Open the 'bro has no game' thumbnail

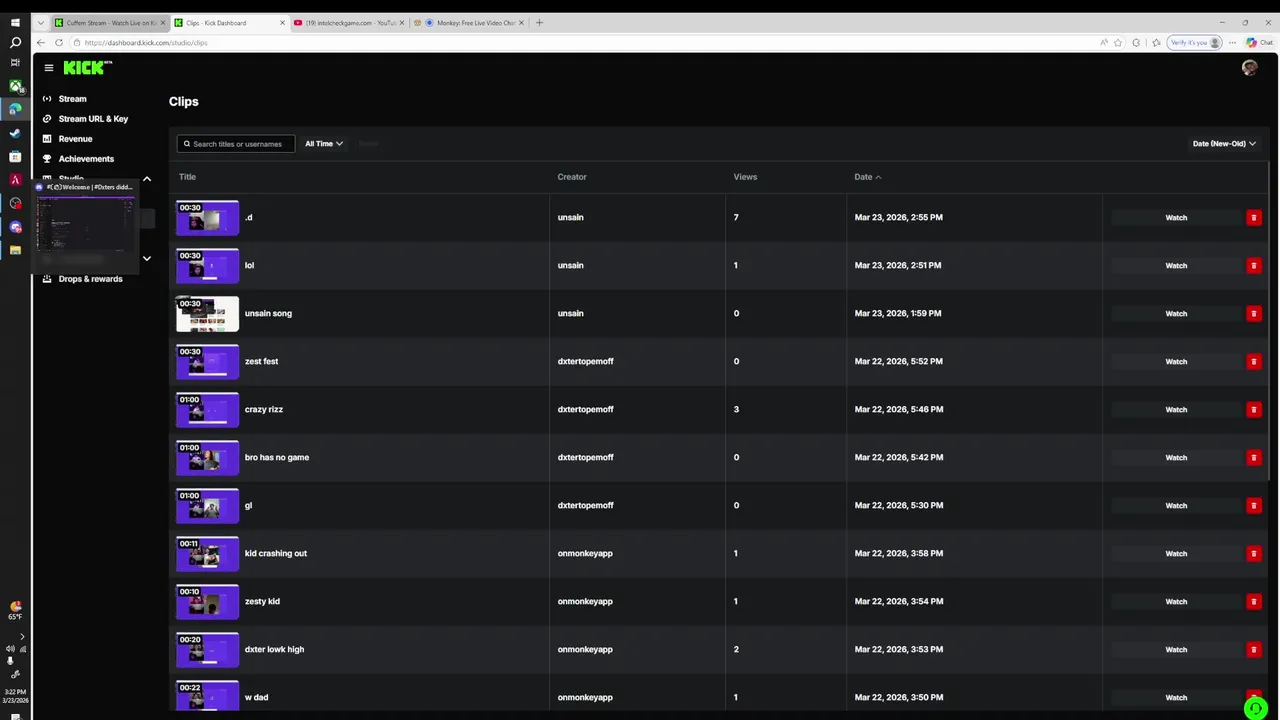pos(207,457)
